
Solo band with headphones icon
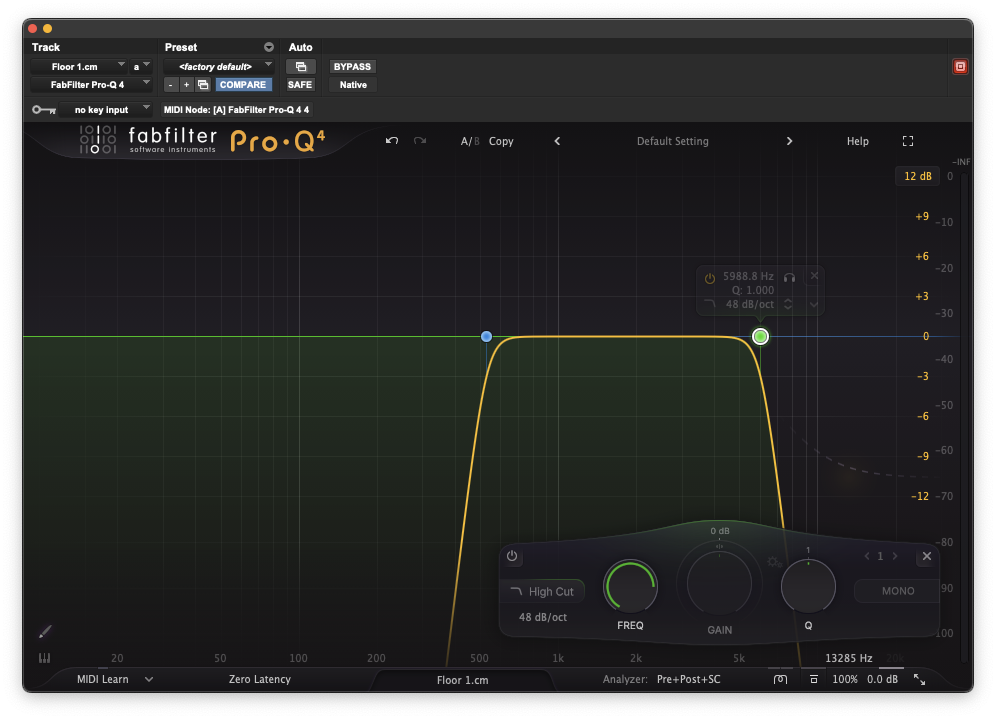790,277
